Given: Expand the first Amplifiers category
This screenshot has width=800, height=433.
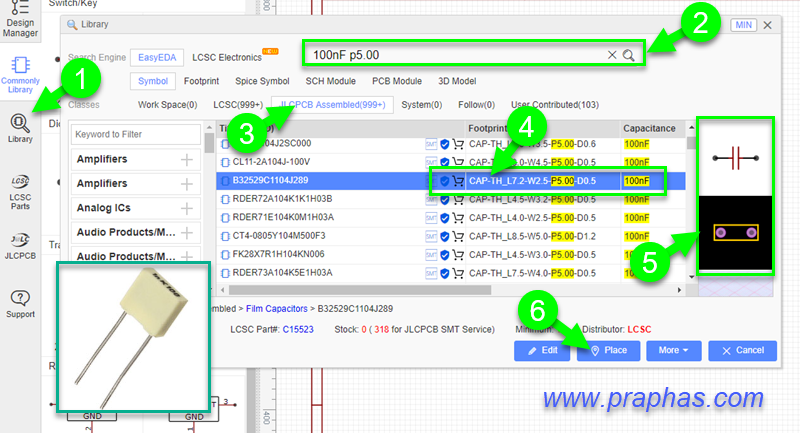Looking at the screenshot, I should [x=187, y=160].
